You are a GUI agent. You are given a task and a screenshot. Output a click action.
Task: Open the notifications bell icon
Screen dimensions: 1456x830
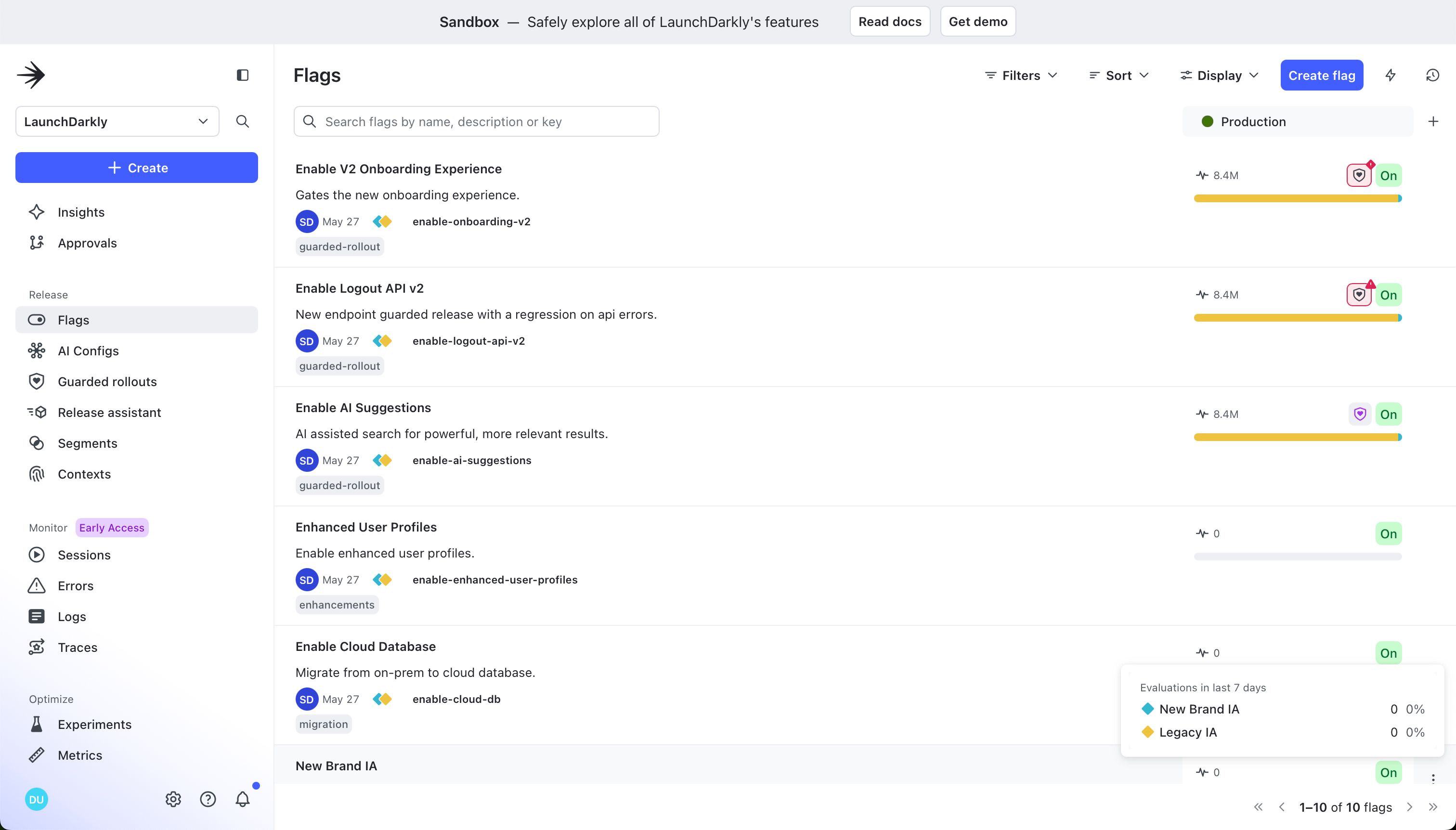click(243, 799)
